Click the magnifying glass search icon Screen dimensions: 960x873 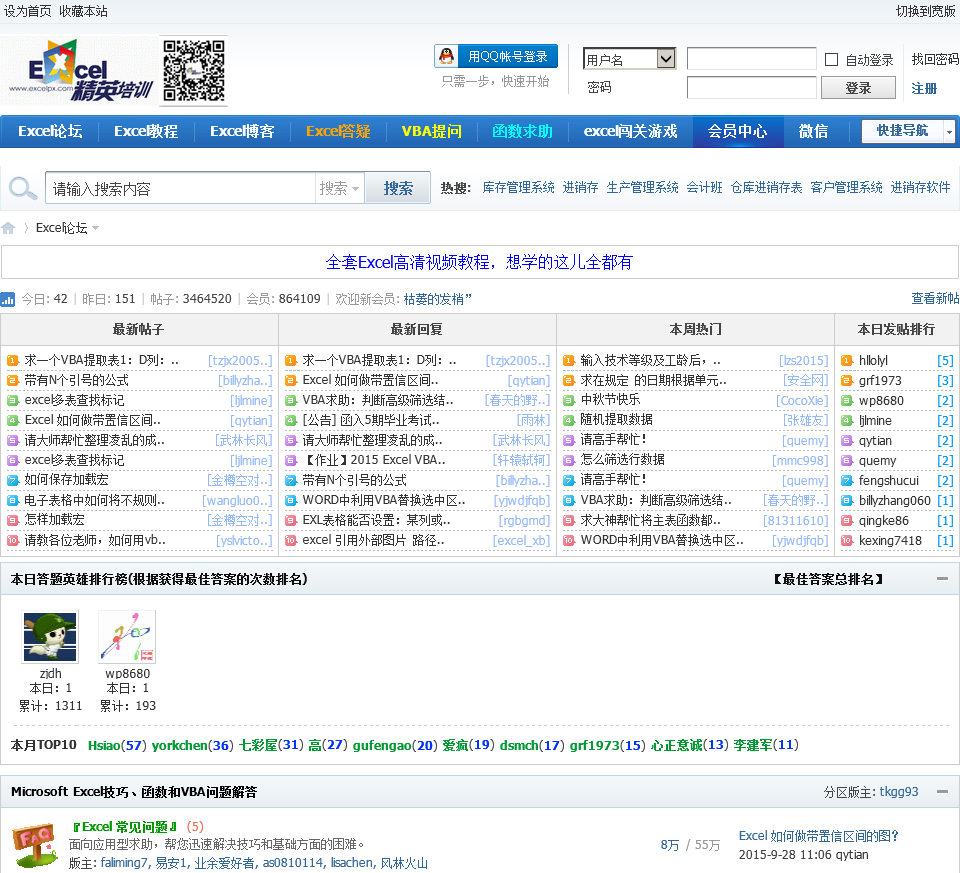click(x=23, y=188)
